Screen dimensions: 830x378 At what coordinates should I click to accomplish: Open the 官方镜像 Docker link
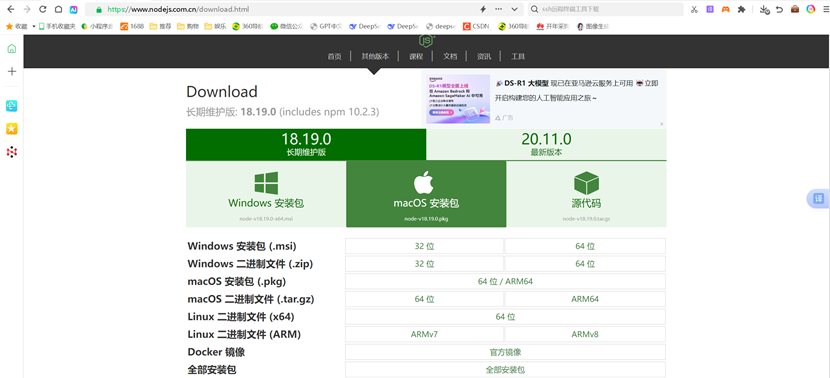pos(506,352)
